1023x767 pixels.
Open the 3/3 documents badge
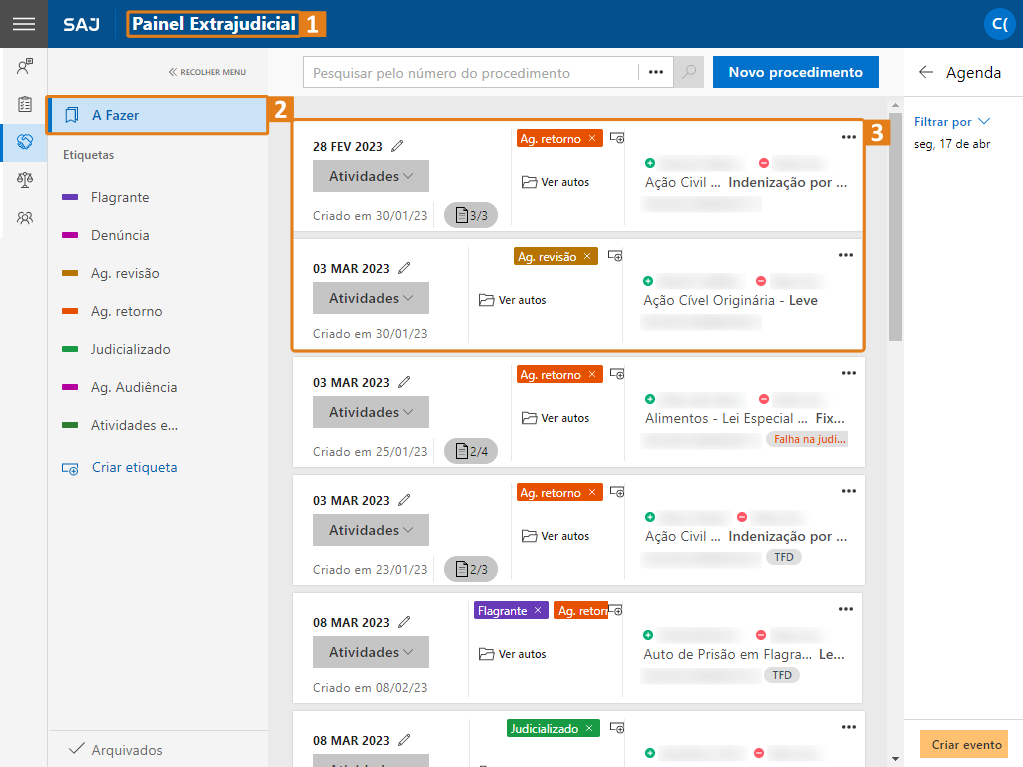click(x=471, y=215)
